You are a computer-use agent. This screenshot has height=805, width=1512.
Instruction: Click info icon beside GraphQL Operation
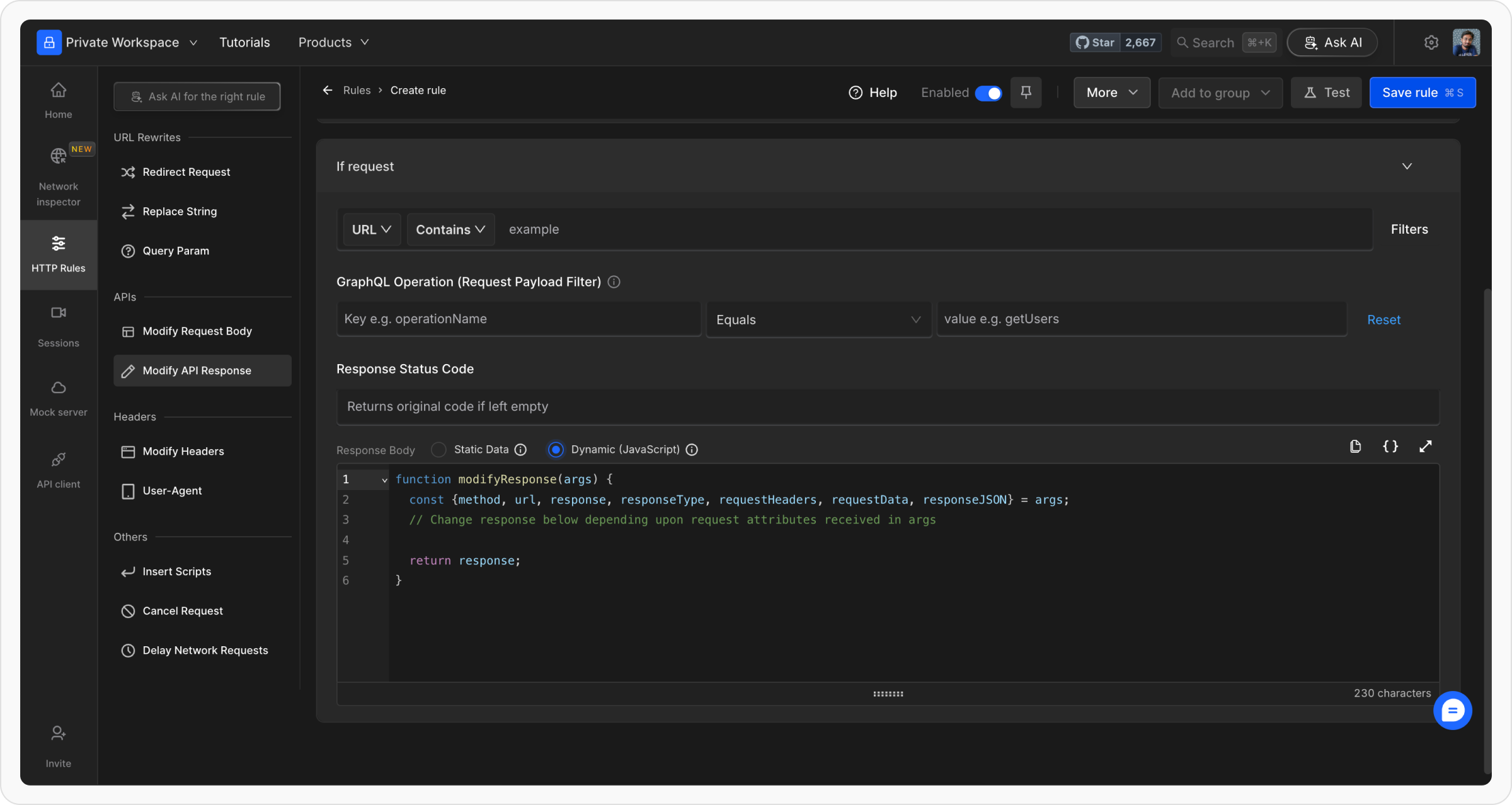pyautogui.click(x=614, y=282)
